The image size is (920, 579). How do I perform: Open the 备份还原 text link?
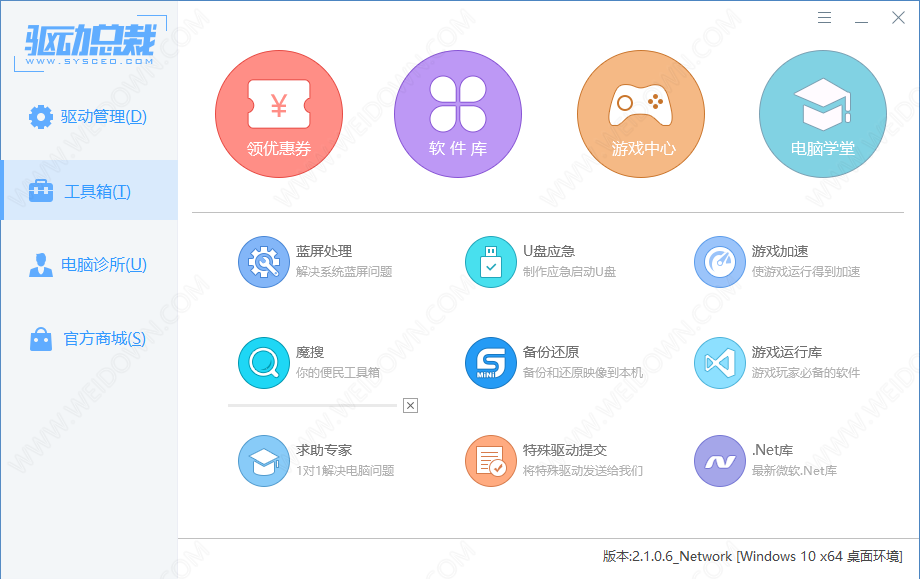tap(551, 352)
